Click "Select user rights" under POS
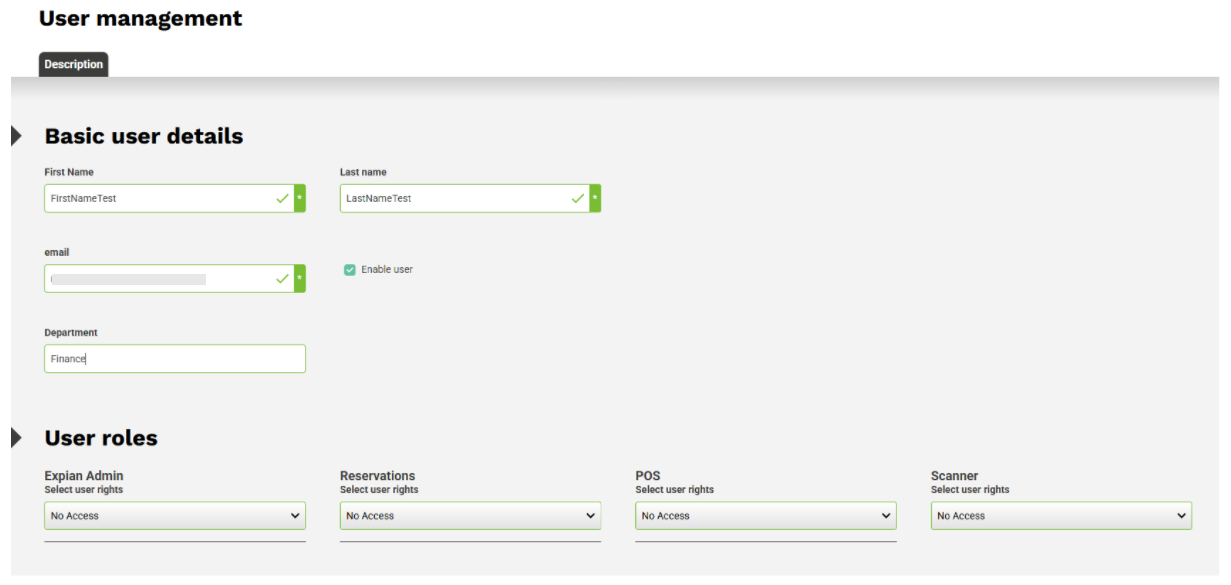 coord(675,490)
